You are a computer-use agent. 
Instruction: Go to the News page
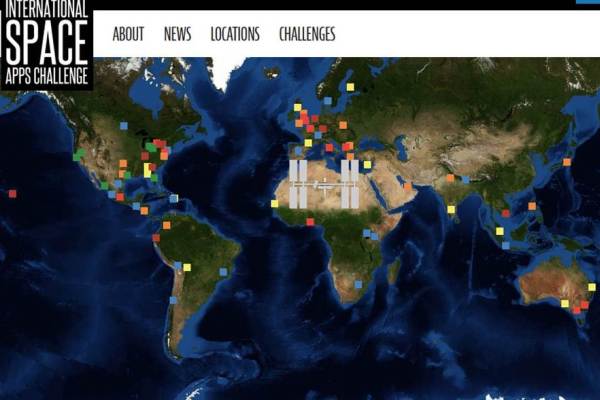177,34
